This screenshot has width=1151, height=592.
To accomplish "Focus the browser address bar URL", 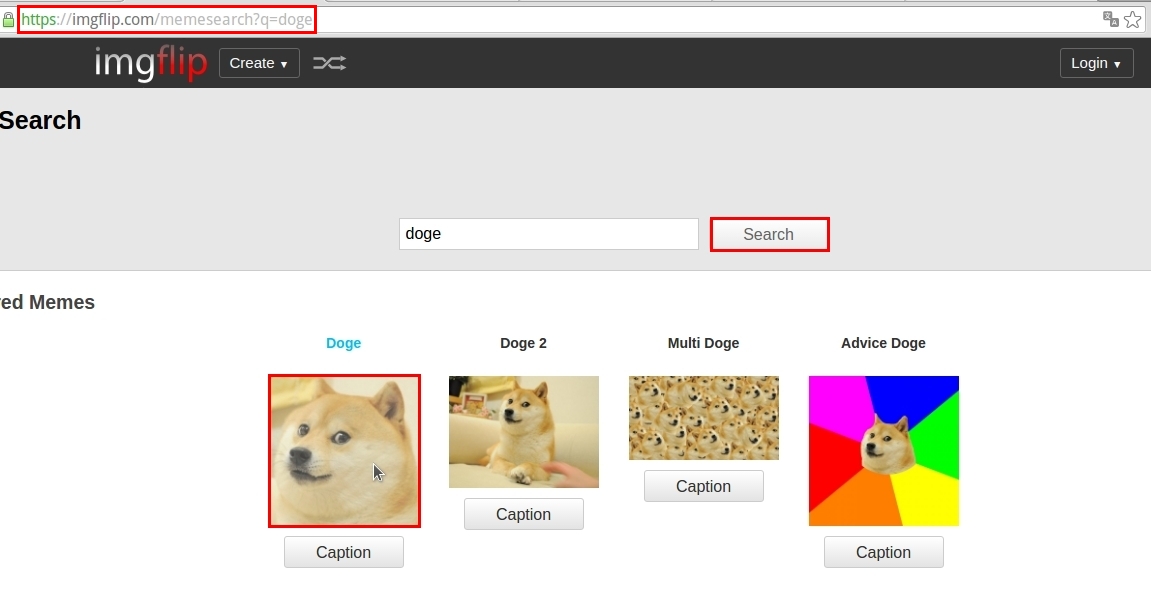I will pyautogui.click(x=167, y=20).
